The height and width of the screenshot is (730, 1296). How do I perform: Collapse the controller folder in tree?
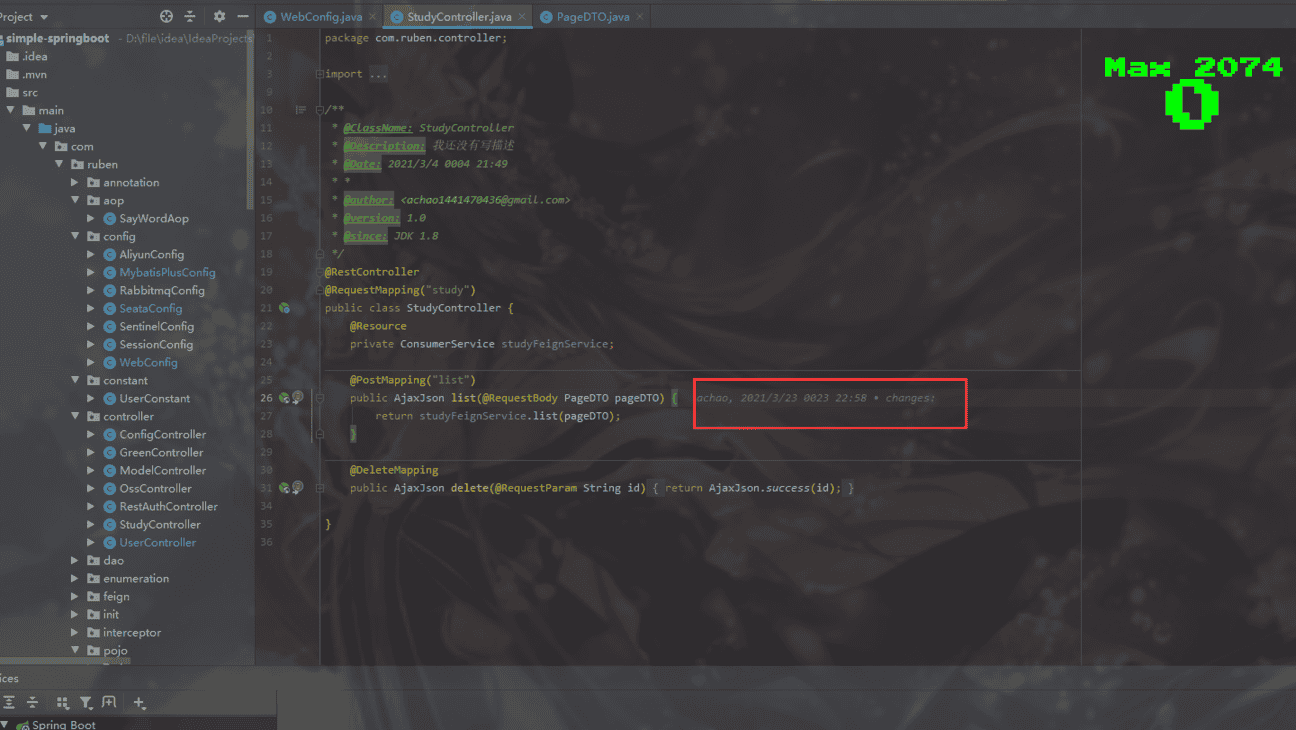(76, 417)
